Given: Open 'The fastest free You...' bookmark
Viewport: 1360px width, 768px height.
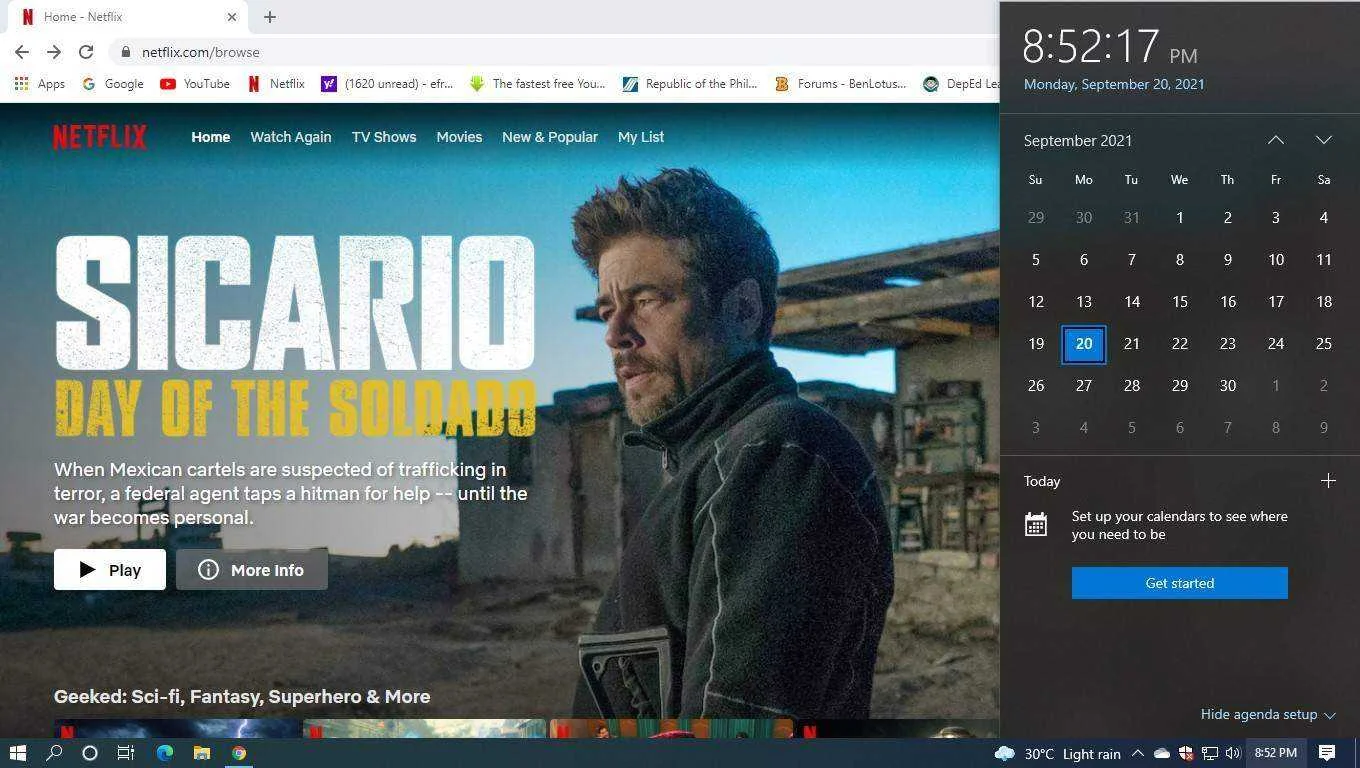Looking at the screenshot, I should coord(538,84).
